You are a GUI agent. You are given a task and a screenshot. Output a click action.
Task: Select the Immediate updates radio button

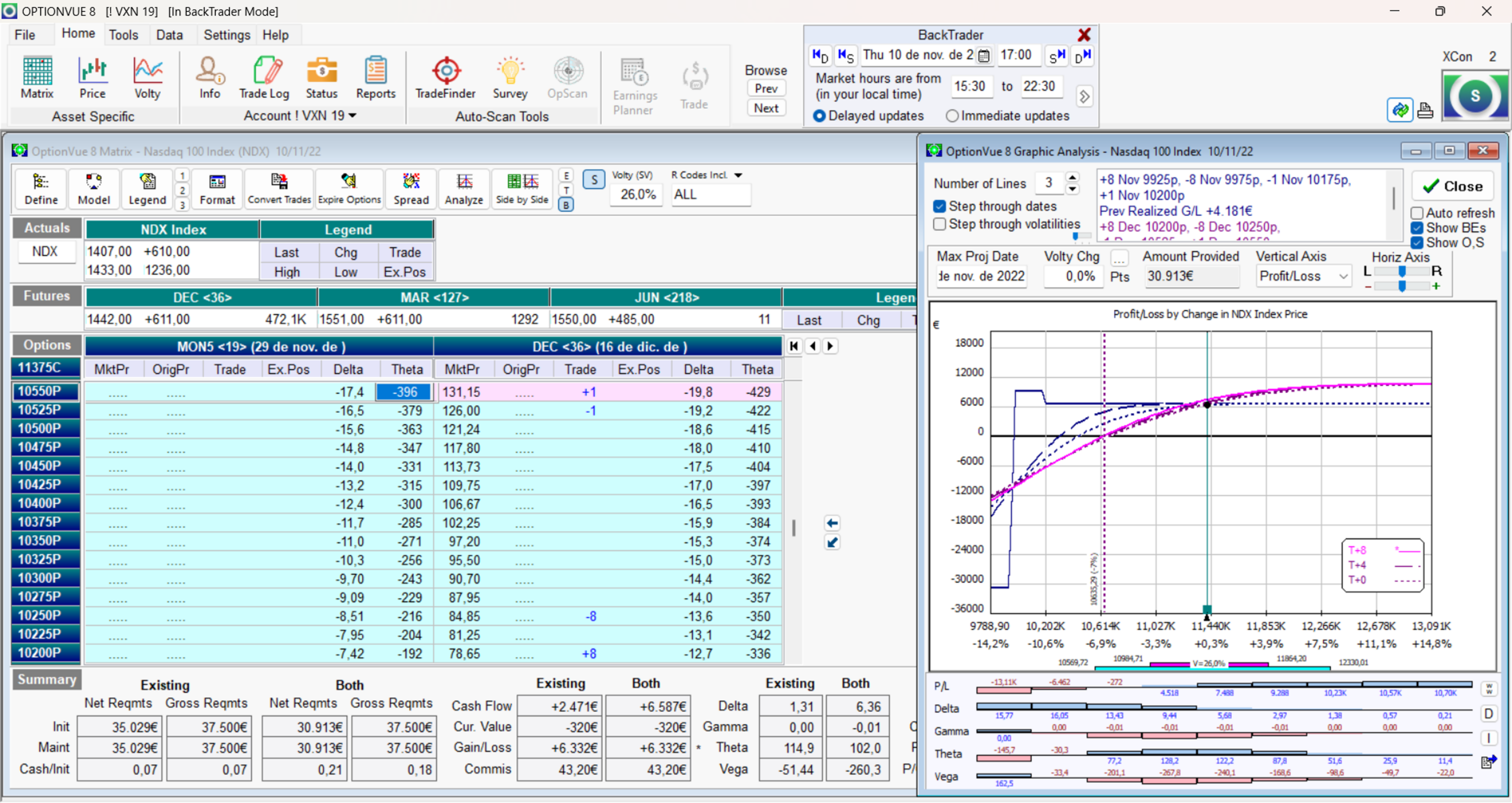(952, 116)
